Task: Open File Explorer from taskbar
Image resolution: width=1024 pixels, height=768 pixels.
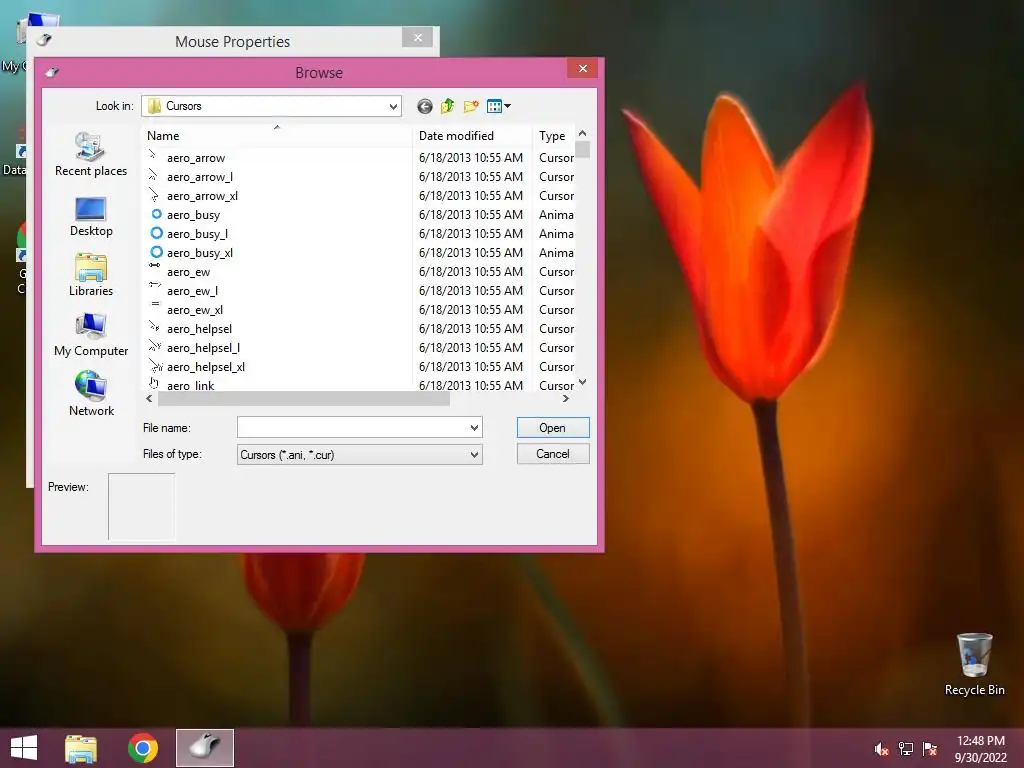Action: click(x=81, y=748)
